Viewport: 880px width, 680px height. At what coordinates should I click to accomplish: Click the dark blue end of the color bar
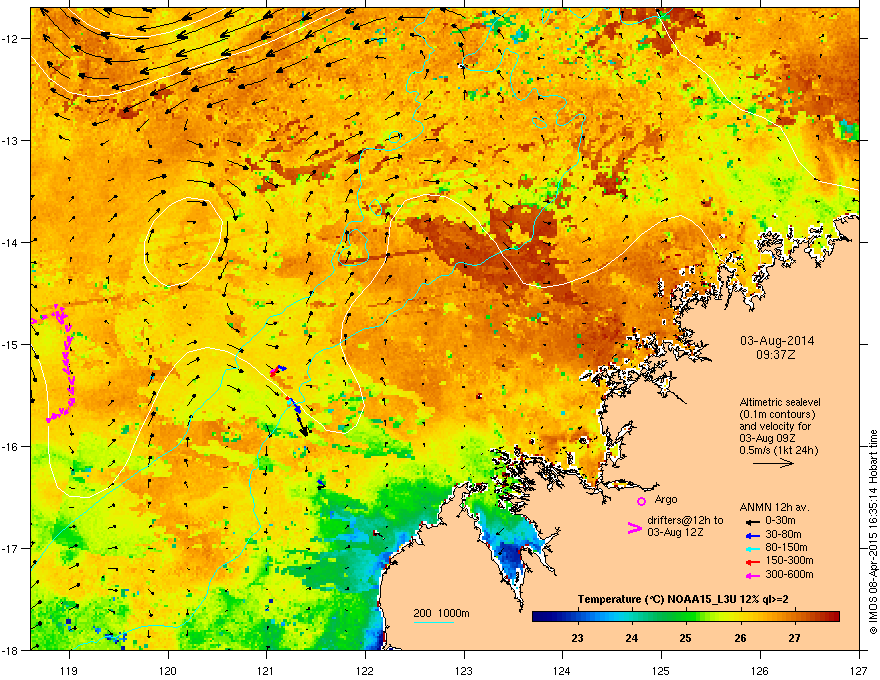[537, 617]
